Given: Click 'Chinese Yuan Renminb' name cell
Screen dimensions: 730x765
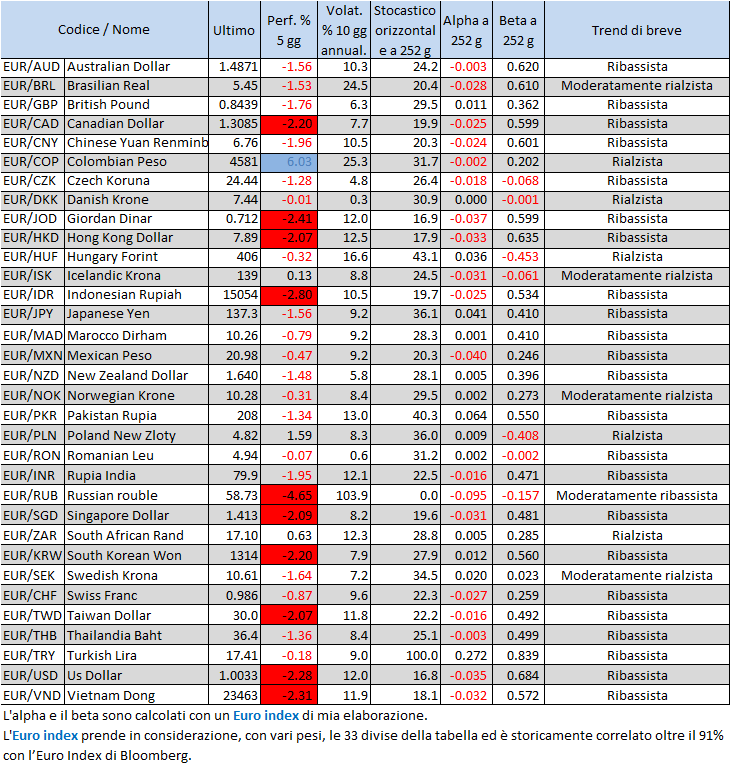Looking at the screenshot, I should coord(137,143).
